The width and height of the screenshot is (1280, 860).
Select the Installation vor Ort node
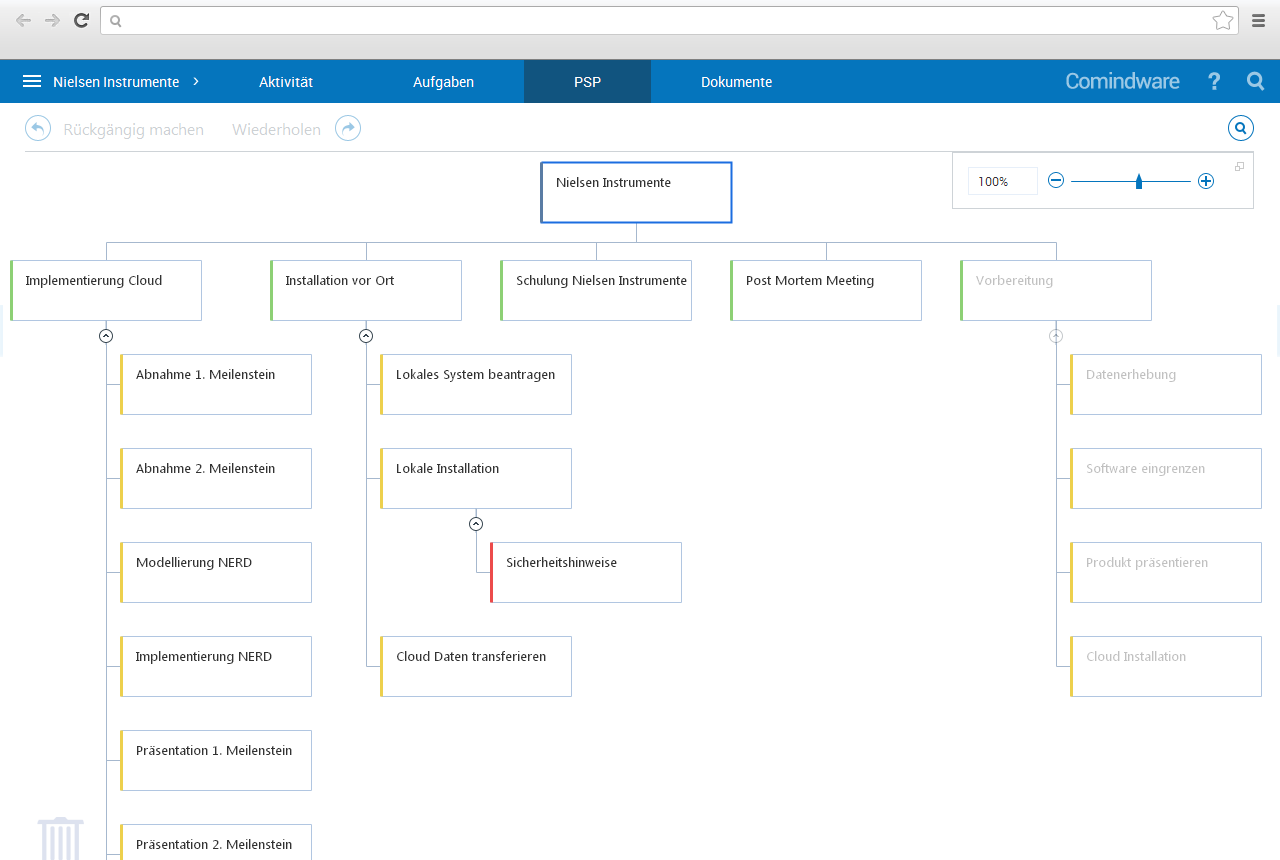point(366,290)
